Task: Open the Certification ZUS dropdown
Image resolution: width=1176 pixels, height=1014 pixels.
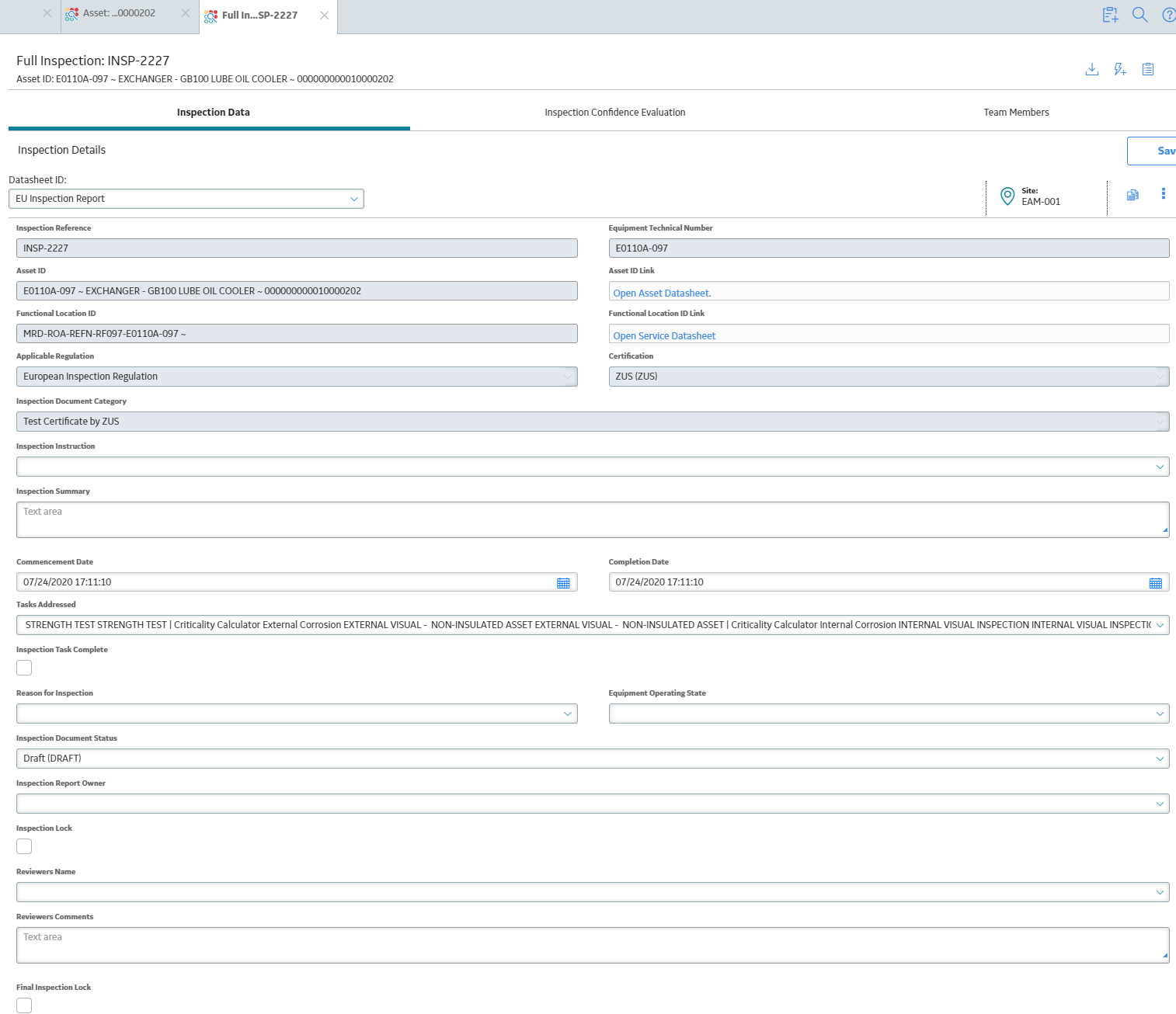Action: pos(889,377)
